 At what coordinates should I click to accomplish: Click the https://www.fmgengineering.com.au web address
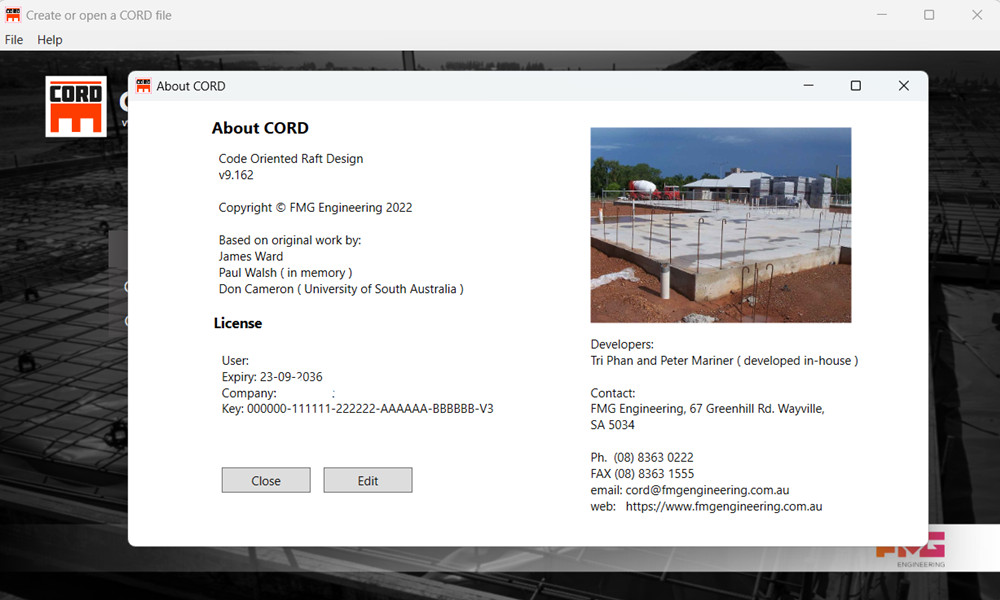pyautogui.click(x=724, y=506)
